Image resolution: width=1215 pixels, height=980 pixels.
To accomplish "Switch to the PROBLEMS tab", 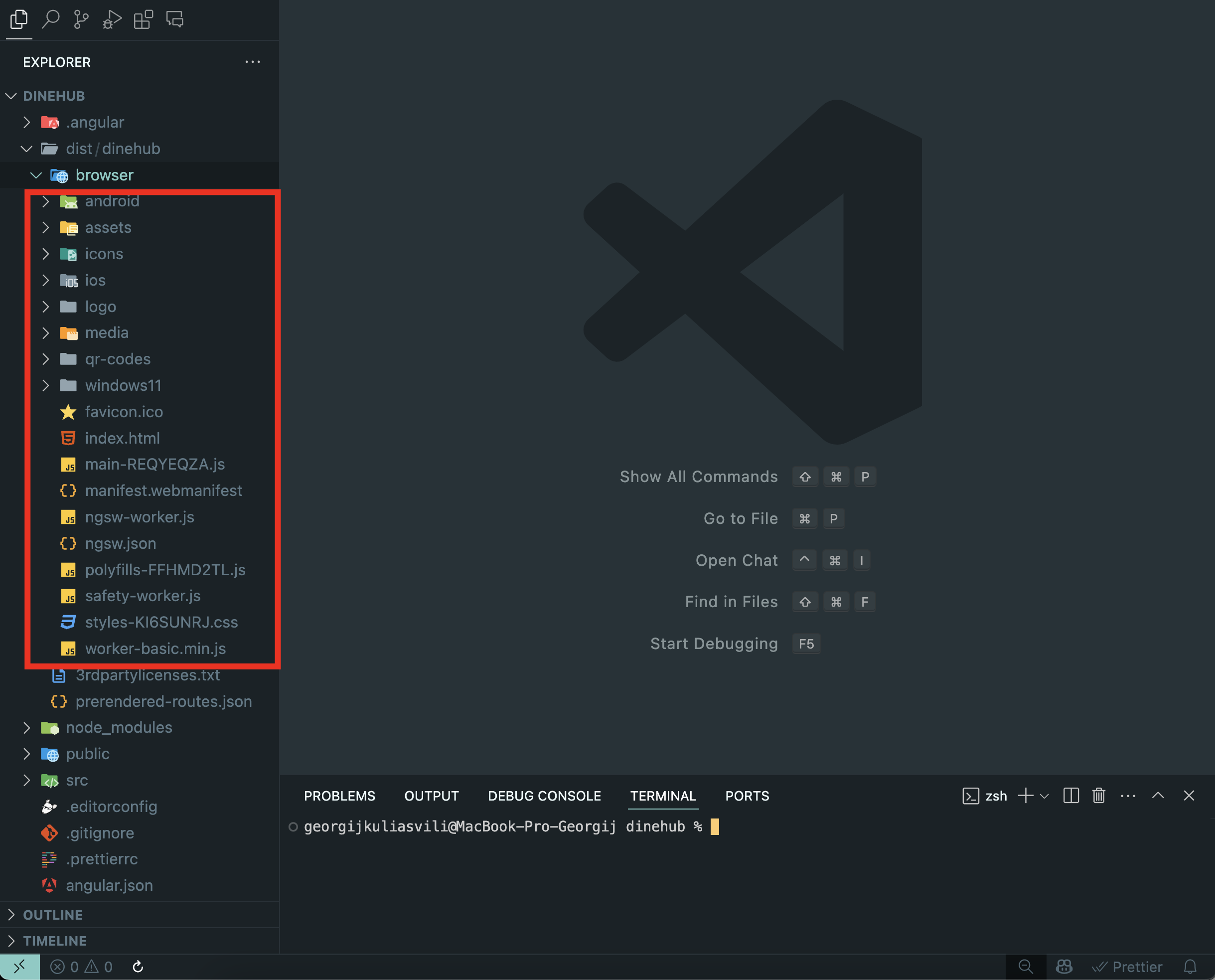I will click(x=339, y=796).
